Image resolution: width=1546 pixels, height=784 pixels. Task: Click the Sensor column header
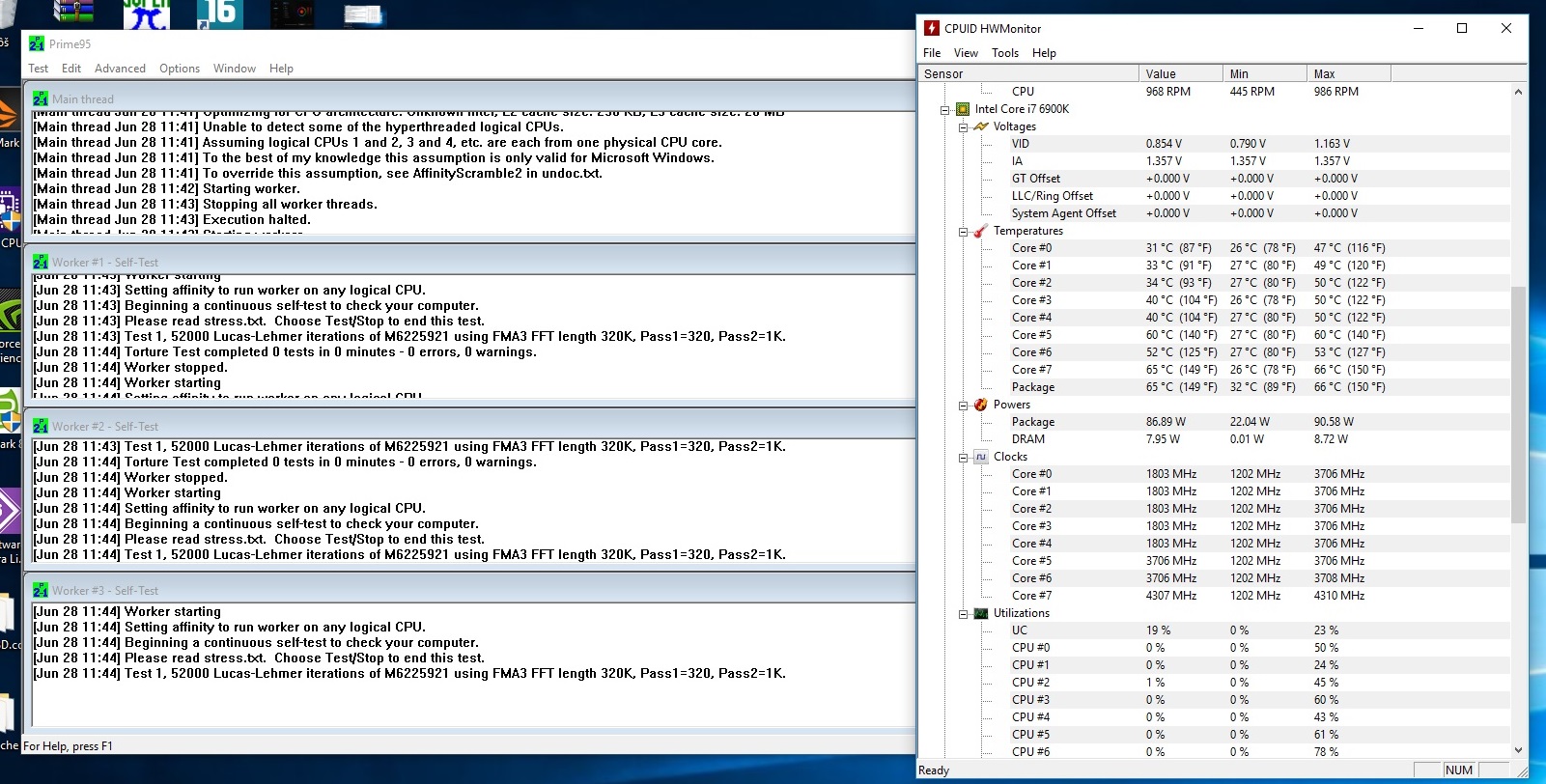pyautogui.click(x=1028, y=73)
